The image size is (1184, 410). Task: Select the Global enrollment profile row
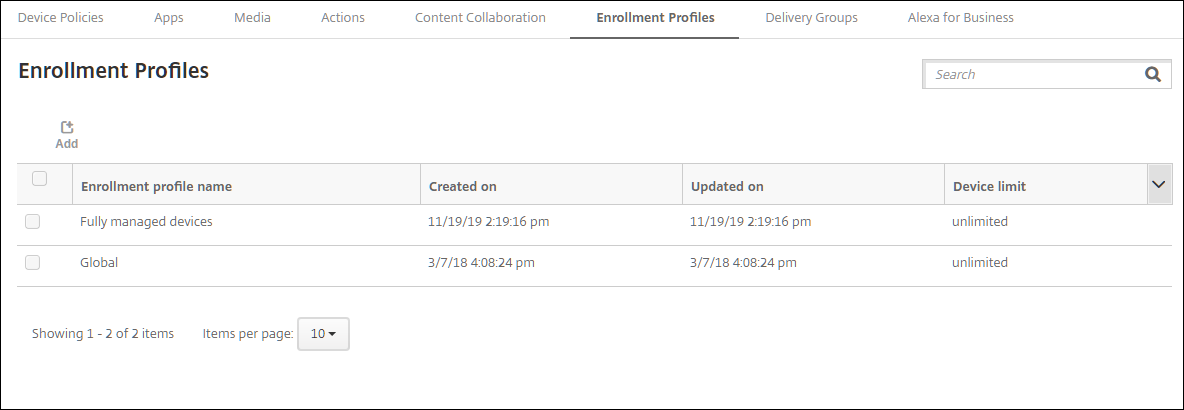click(x=99, y=263)
